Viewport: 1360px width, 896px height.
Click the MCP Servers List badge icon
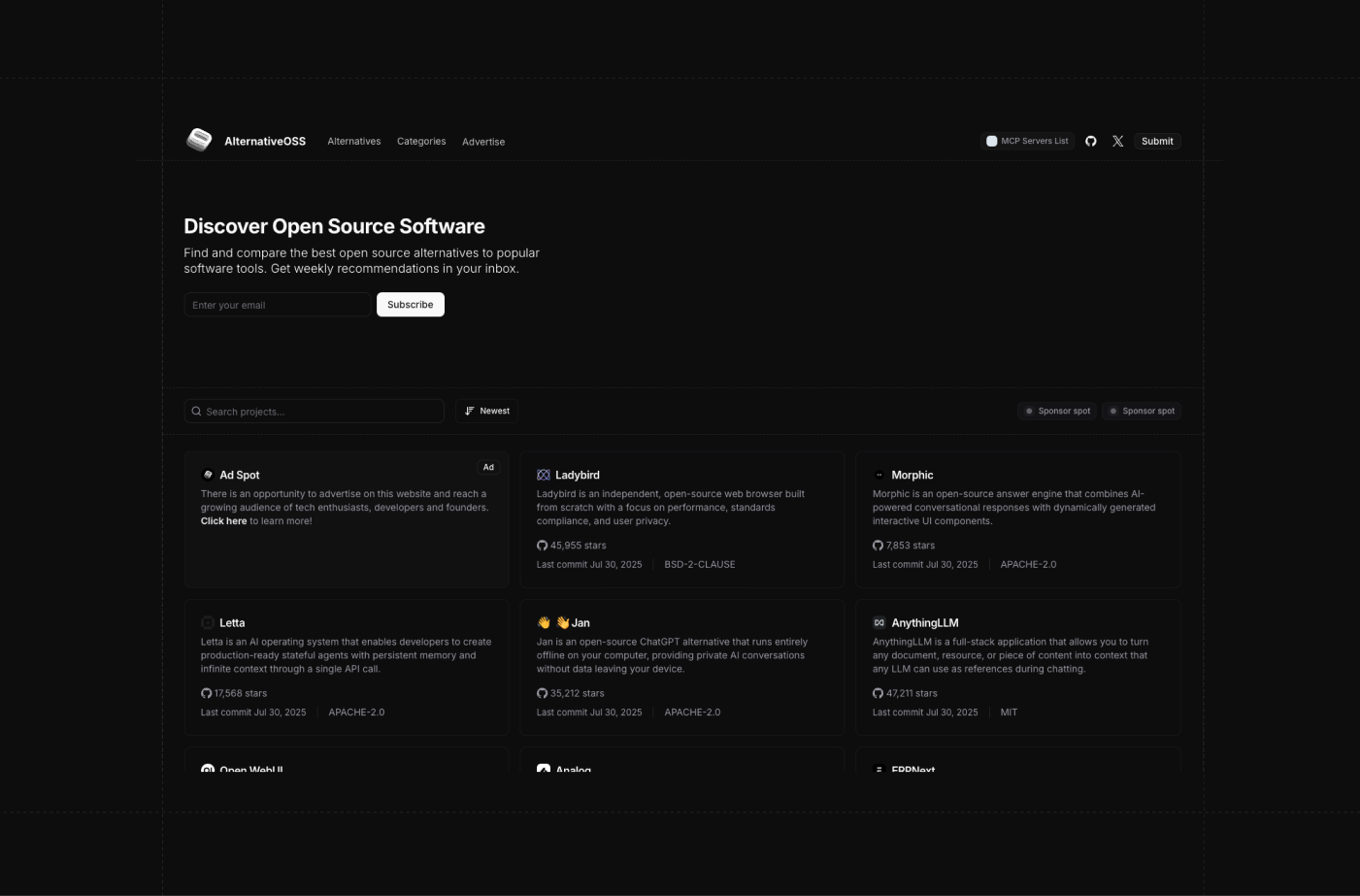992,141
